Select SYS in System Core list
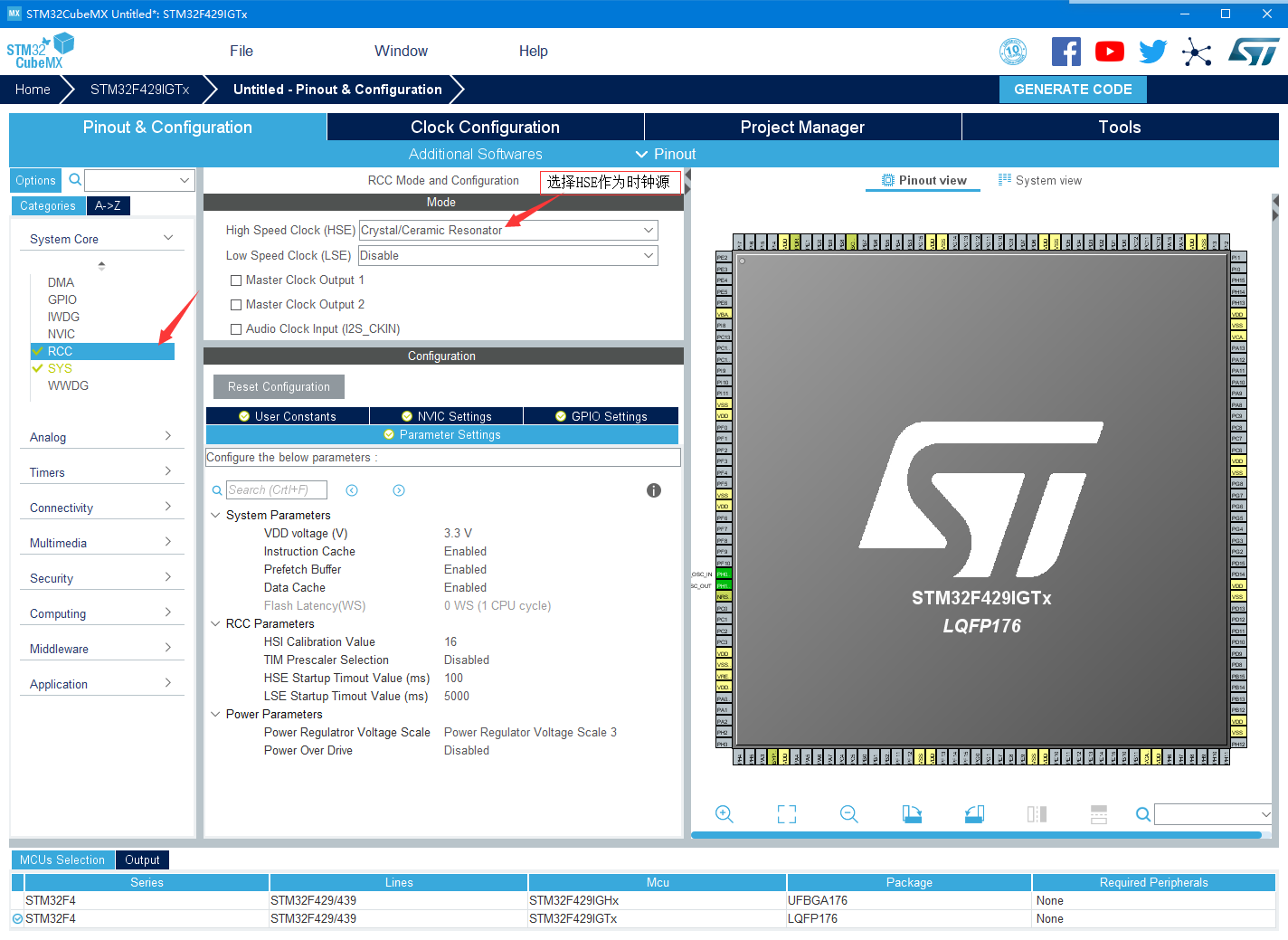1288x940 pixels. [x=60, y=368]
